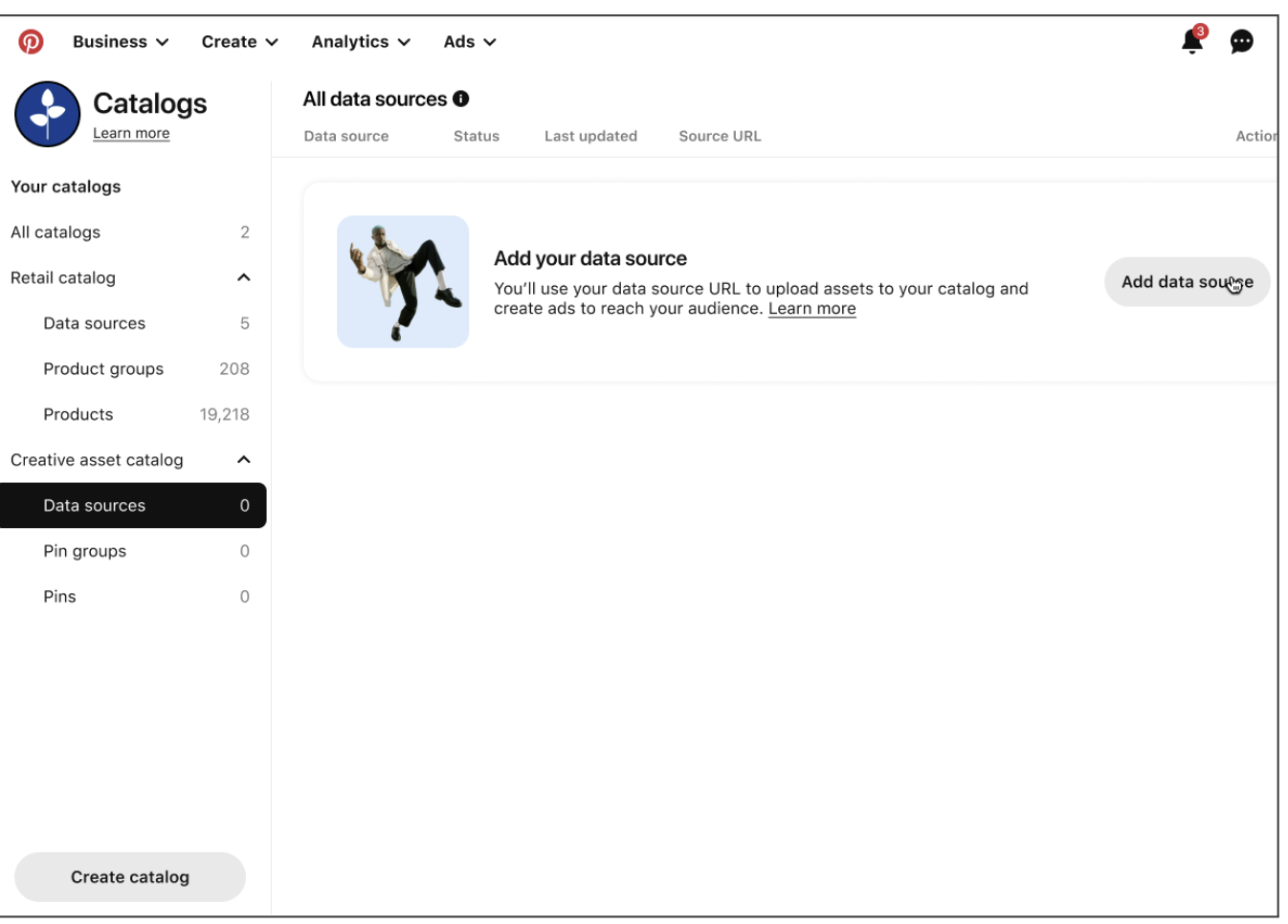Open Product groups in sidebar
Viewport: 1288px width, 924px height.
tap(133, 369)
